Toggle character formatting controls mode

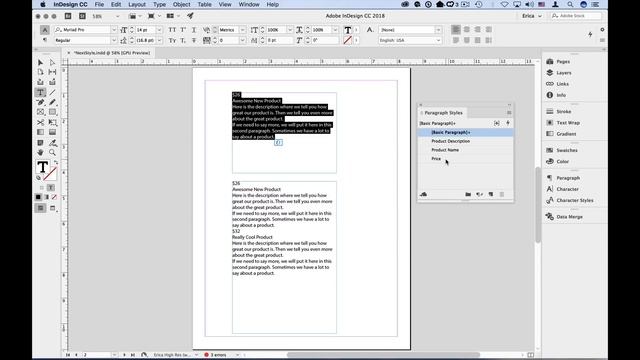(45, 30)
